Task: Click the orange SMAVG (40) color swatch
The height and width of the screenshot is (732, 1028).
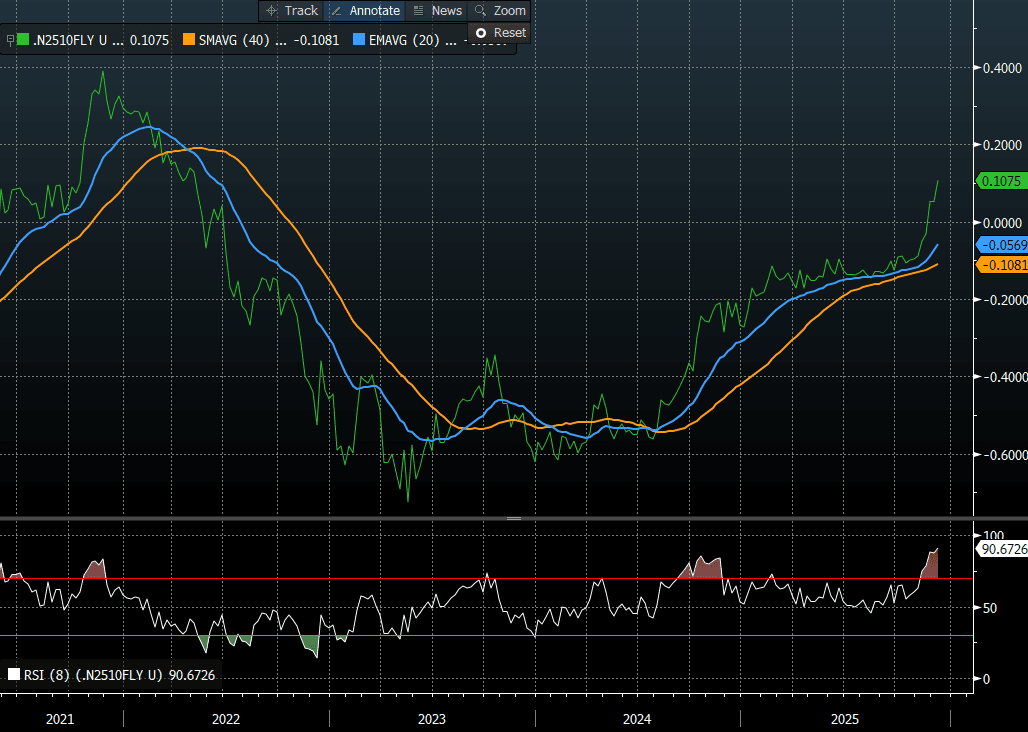Action: tap(188, 41)
